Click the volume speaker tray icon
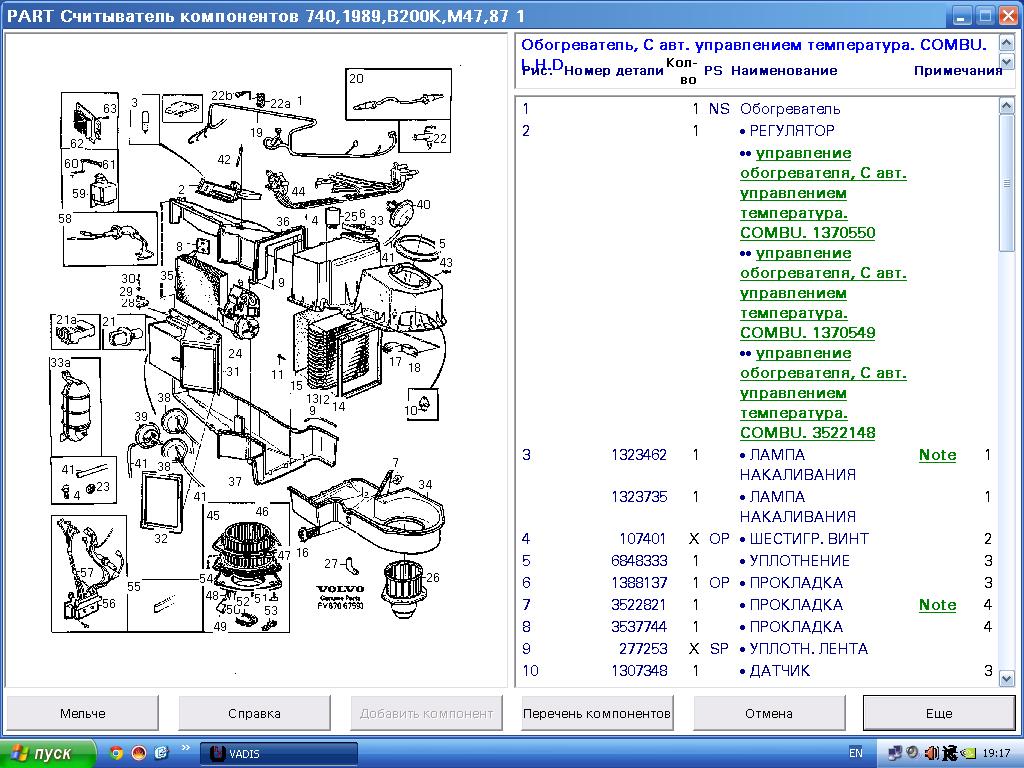 click(x=931, y=753)
